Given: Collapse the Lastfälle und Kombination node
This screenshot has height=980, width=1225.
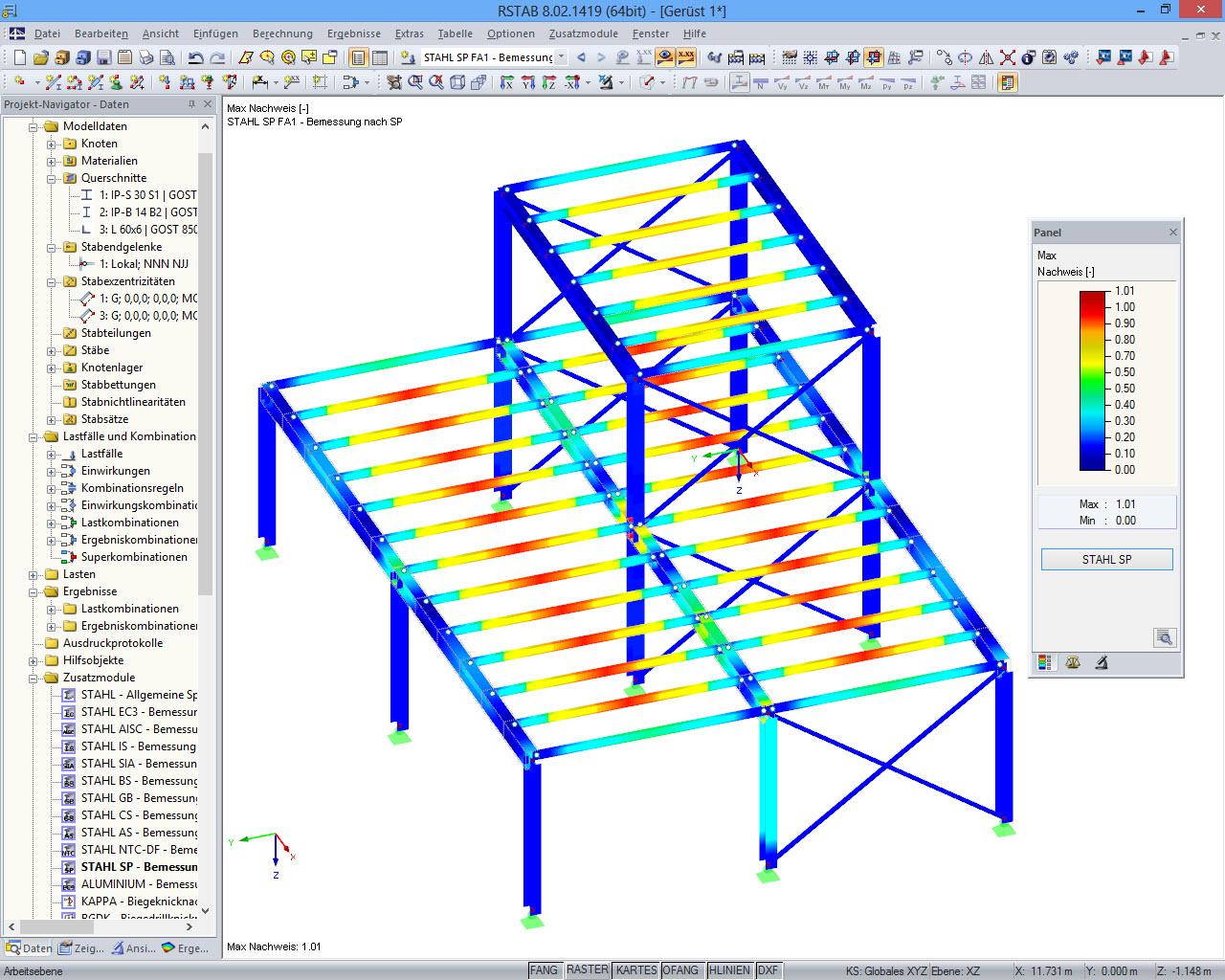Looking at the screenshot, I should tap(33, 436).
